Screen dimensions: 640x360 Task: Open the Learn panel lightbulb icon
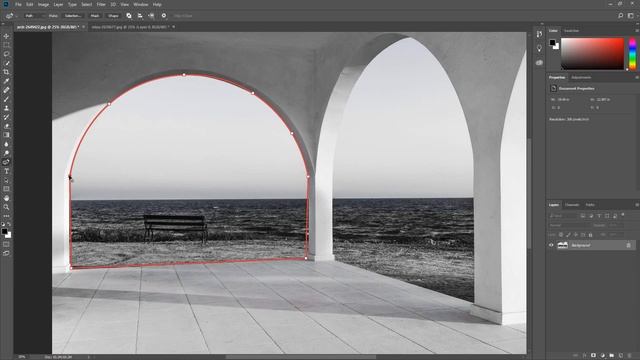tap(539, 48)
